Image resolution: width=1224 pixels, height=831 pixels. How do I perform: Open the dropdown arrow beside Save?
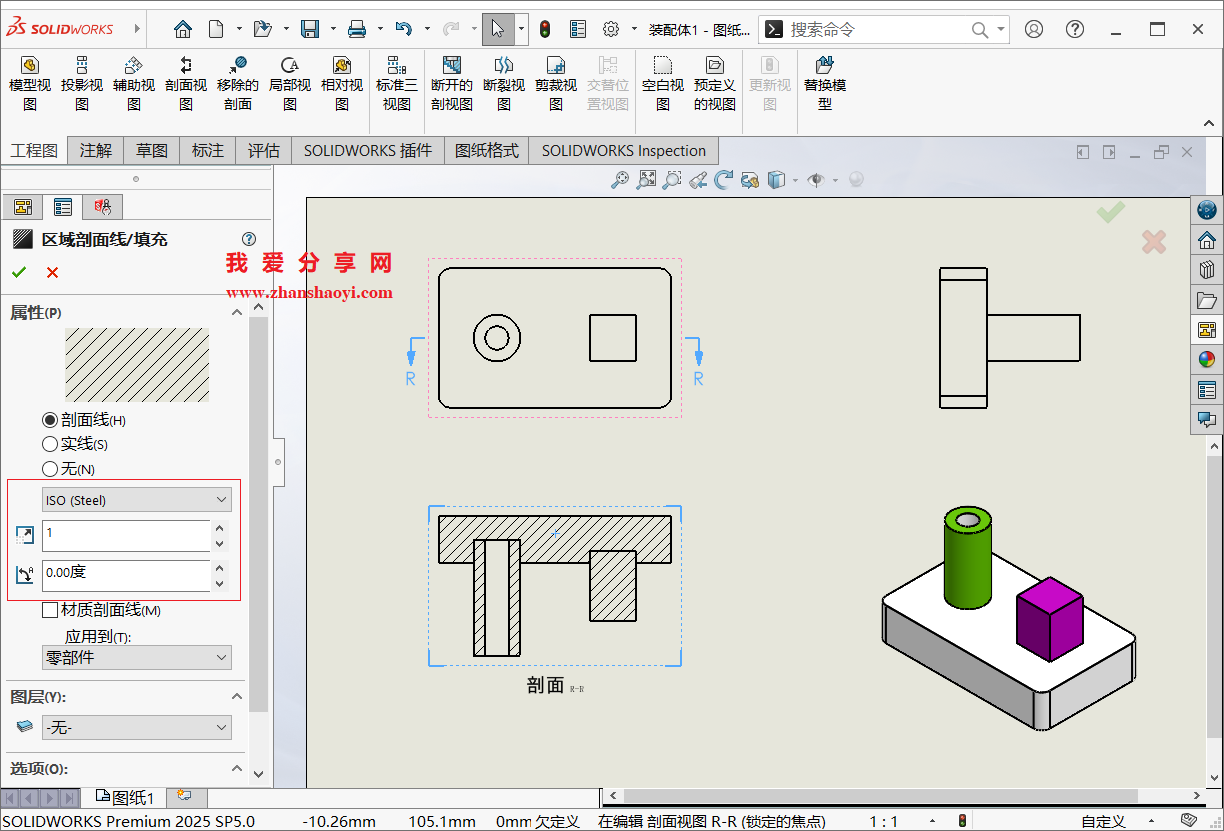333,29
